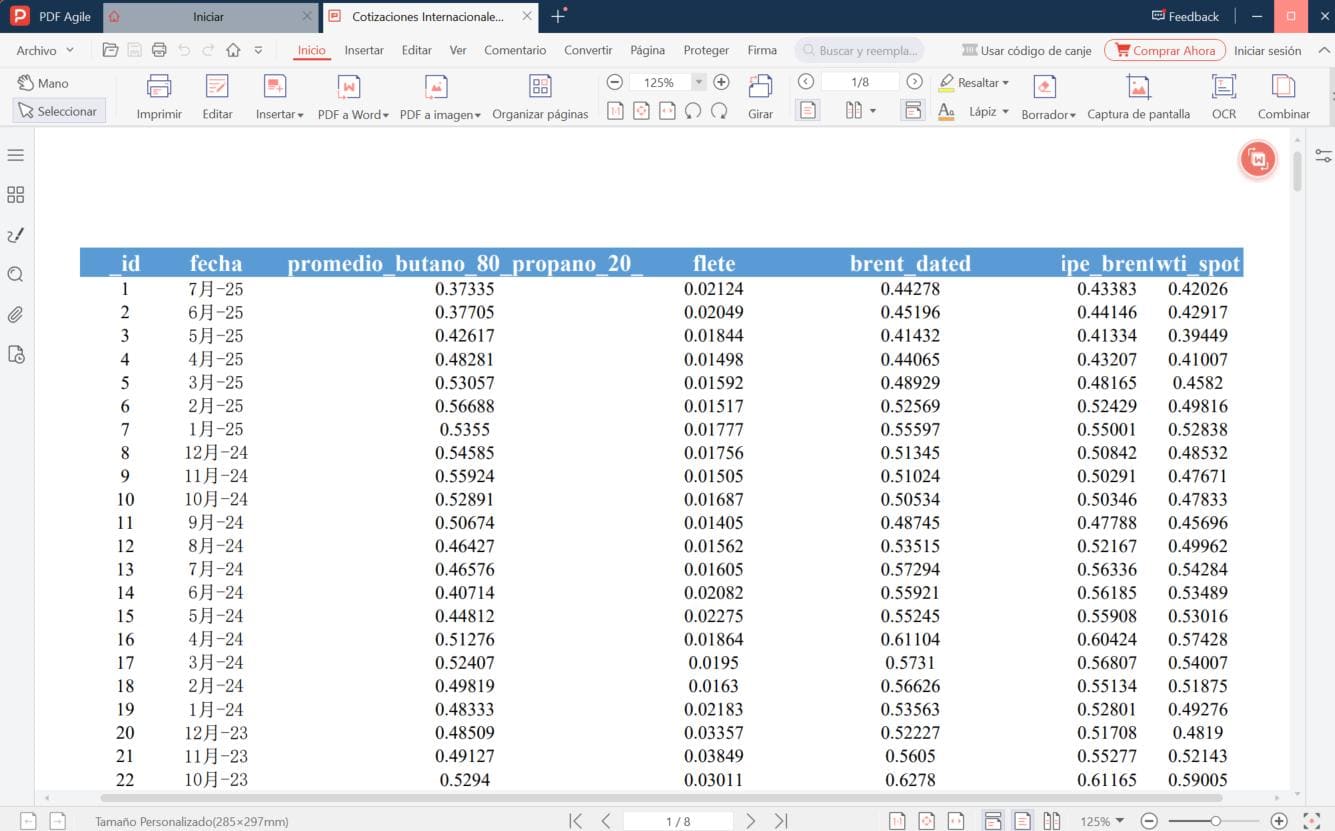
Task: Click the Comprar Ahora button
Action: click(x=1165, y=50)
